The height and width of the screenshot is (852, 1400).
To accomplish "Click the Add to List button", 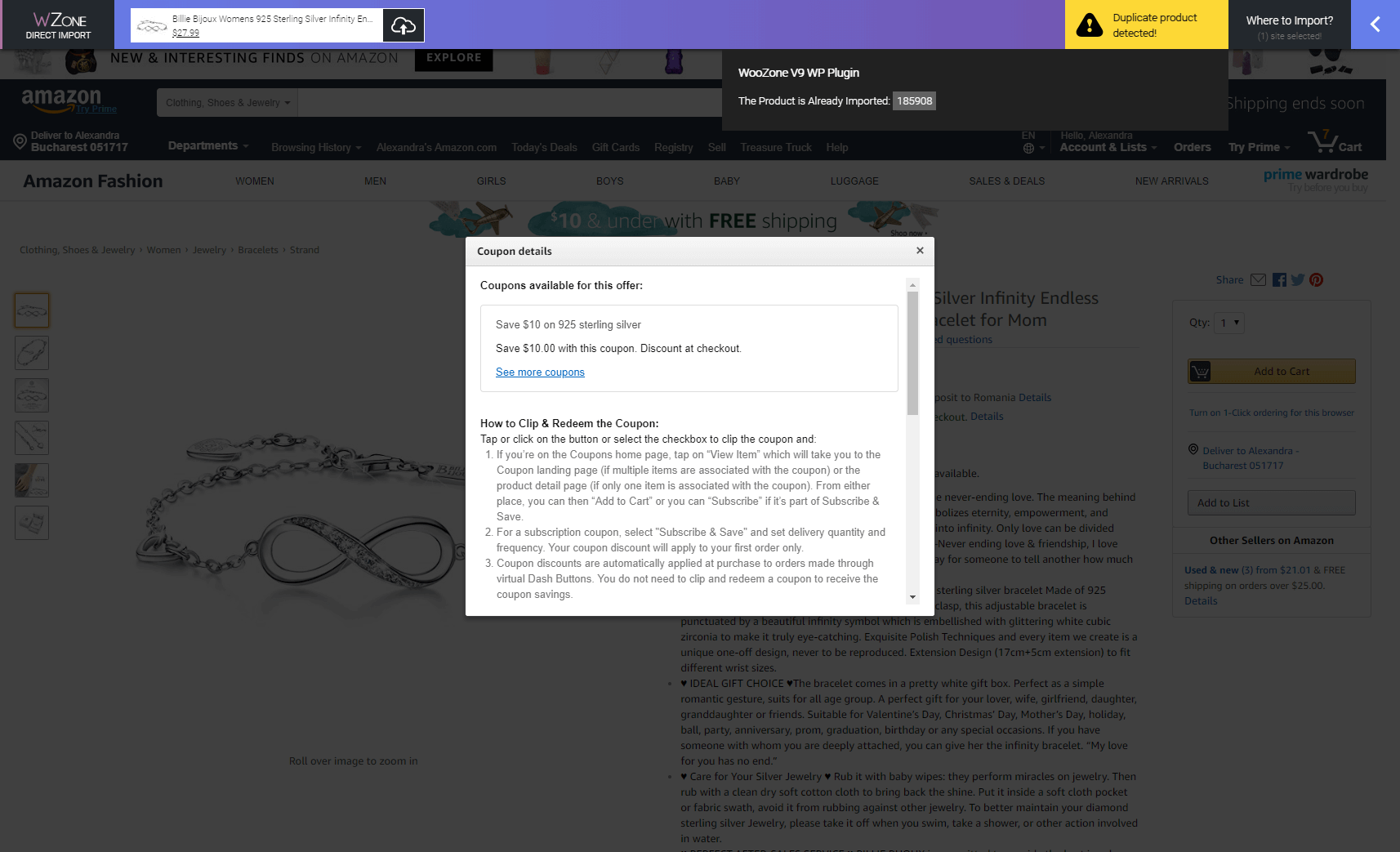I will tap(1272, 503).
